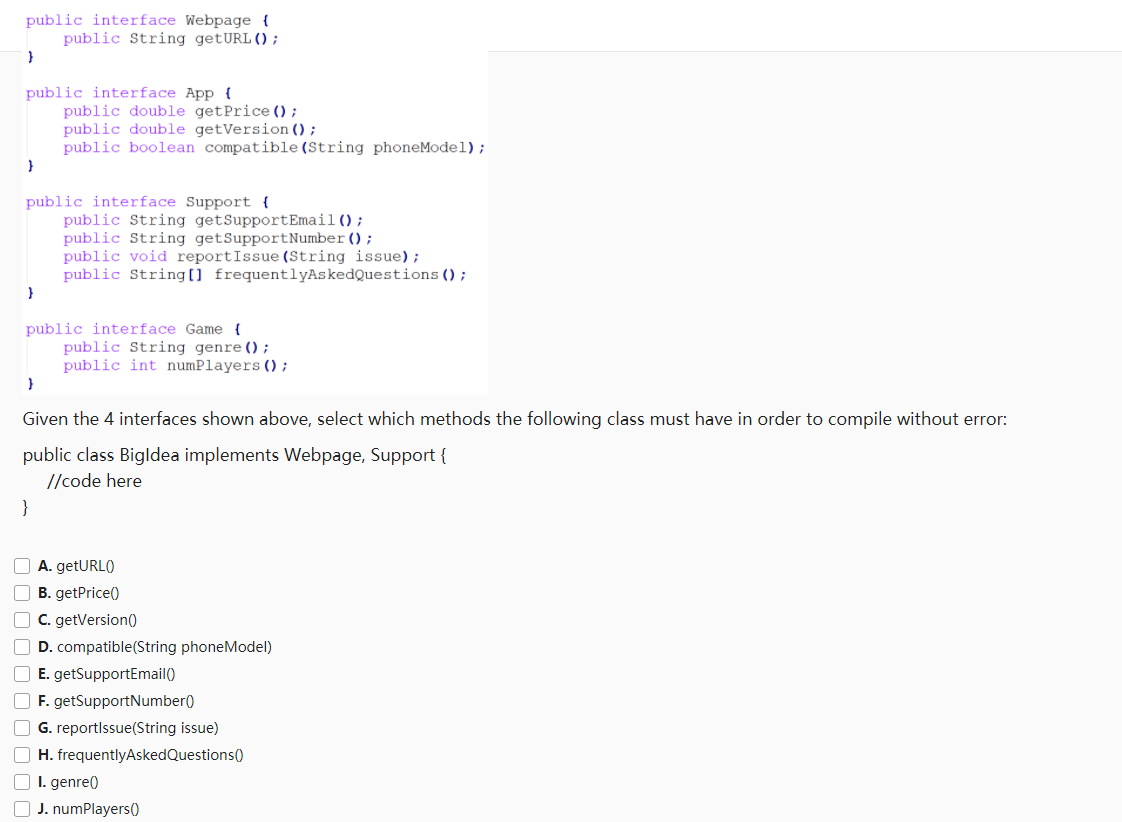Click the 'public interface App' code line
The image size is (1122, 822).
point(129,93)
